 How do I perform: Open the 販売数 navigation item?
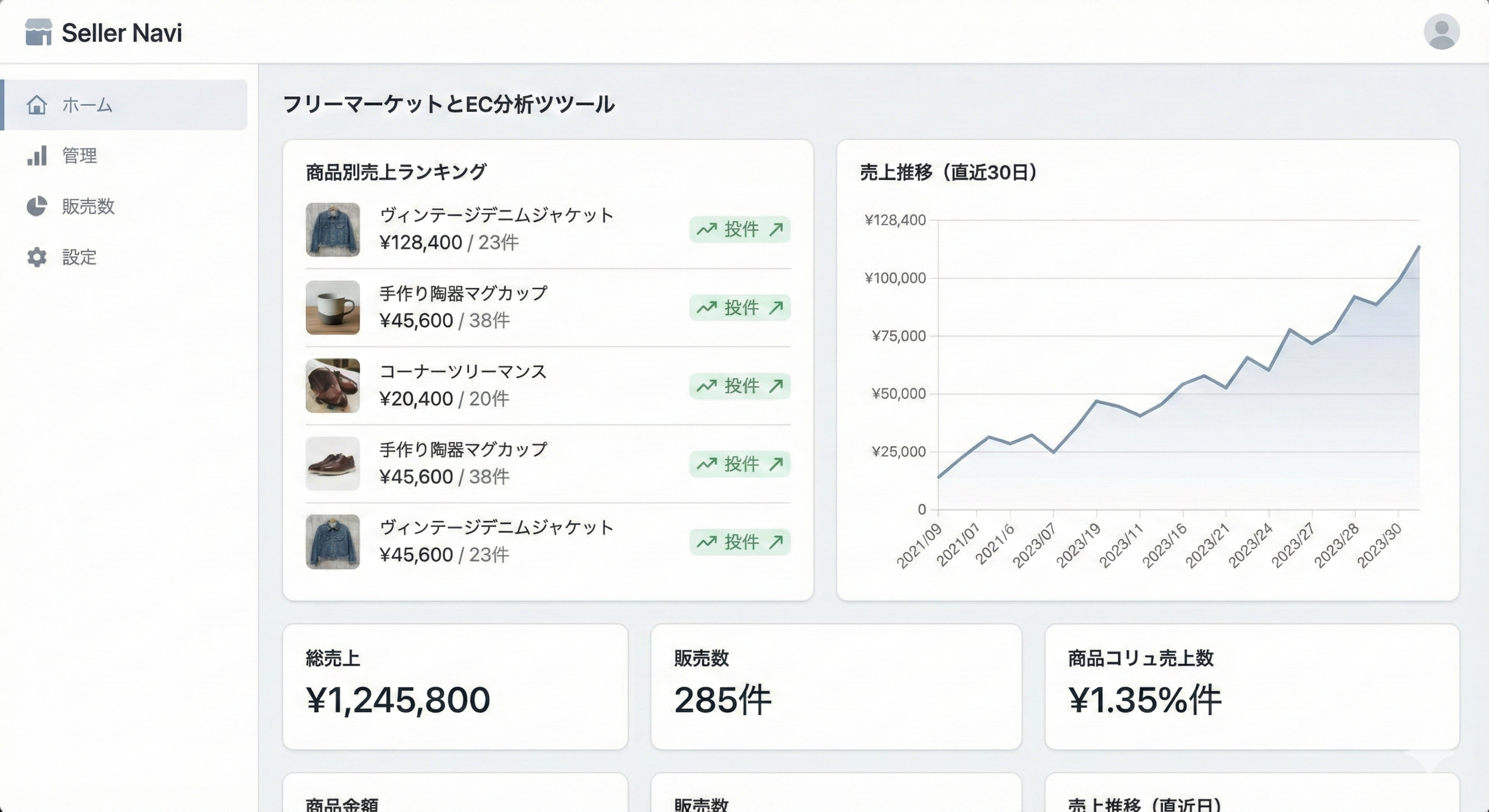[88, 206]
